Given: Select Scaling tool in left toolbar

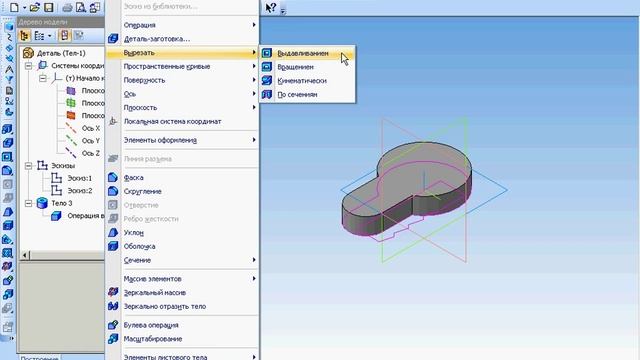Looking at the screenshot, I should click(8, 294).
